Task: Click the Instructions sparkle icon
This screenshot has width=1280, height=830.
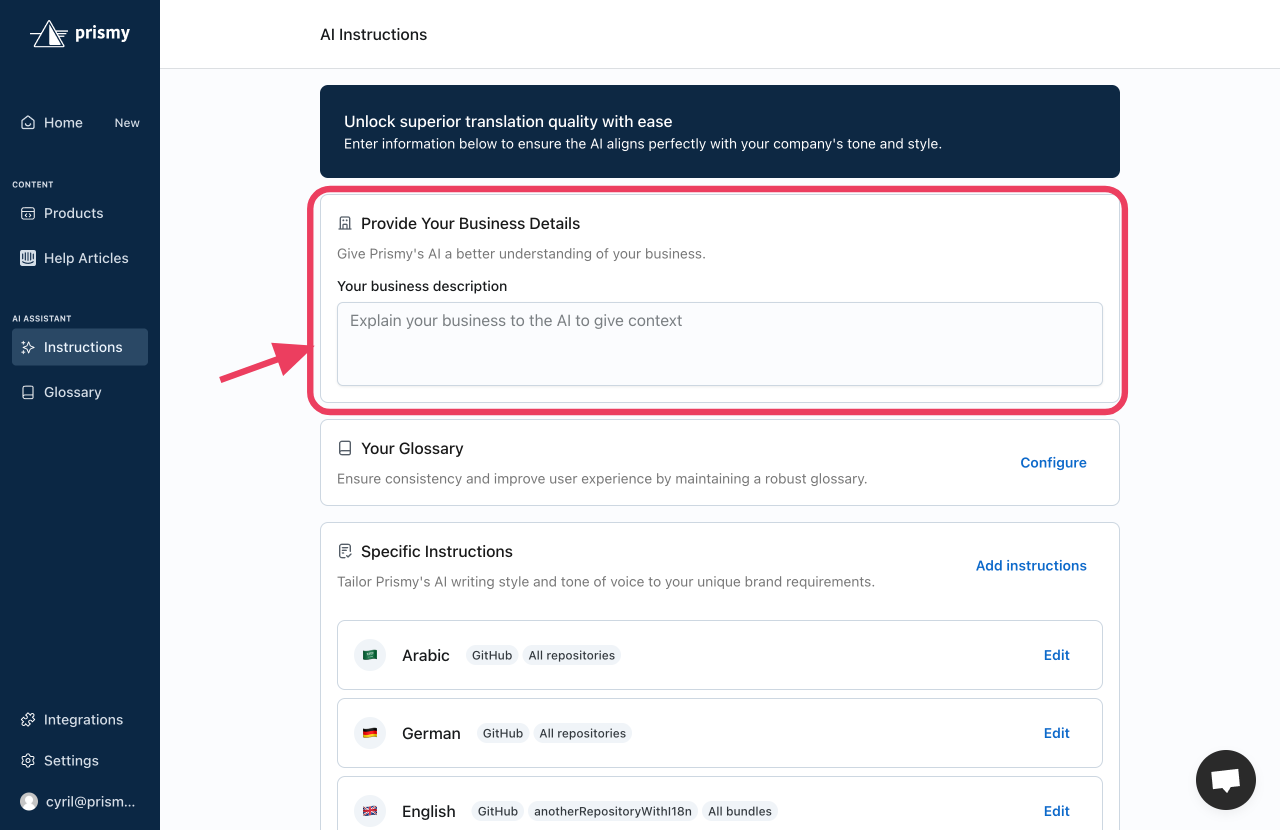Action: (x=28, y=347)
